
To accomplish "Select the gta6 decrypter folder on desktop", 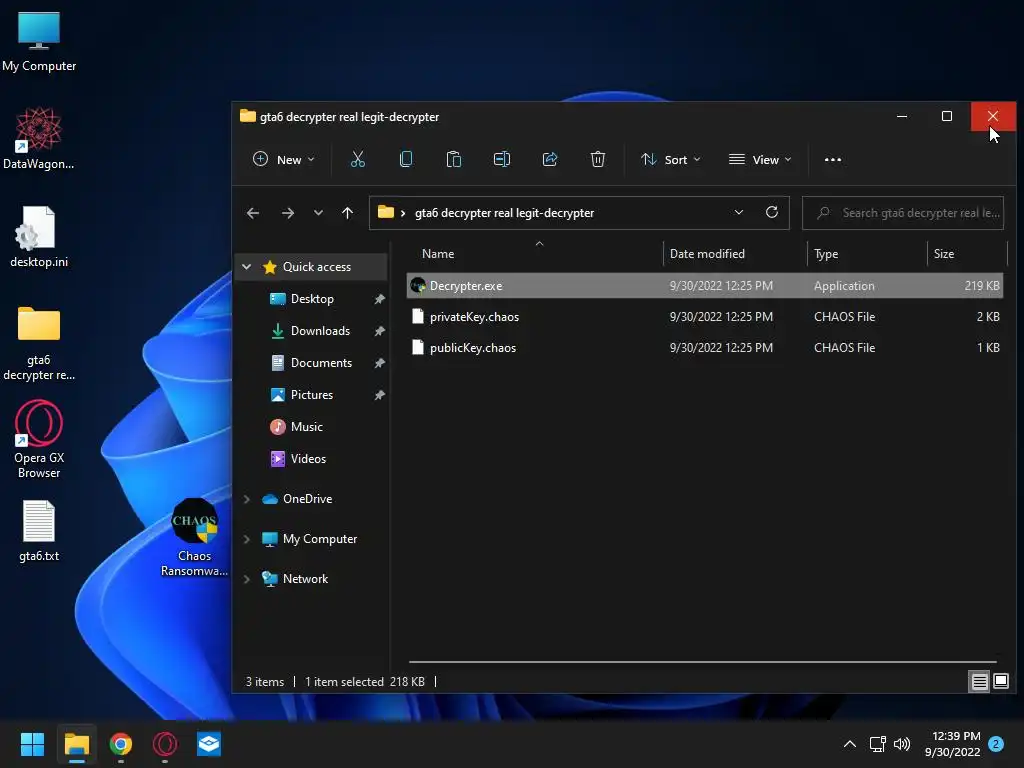I will tap(39, 343).
